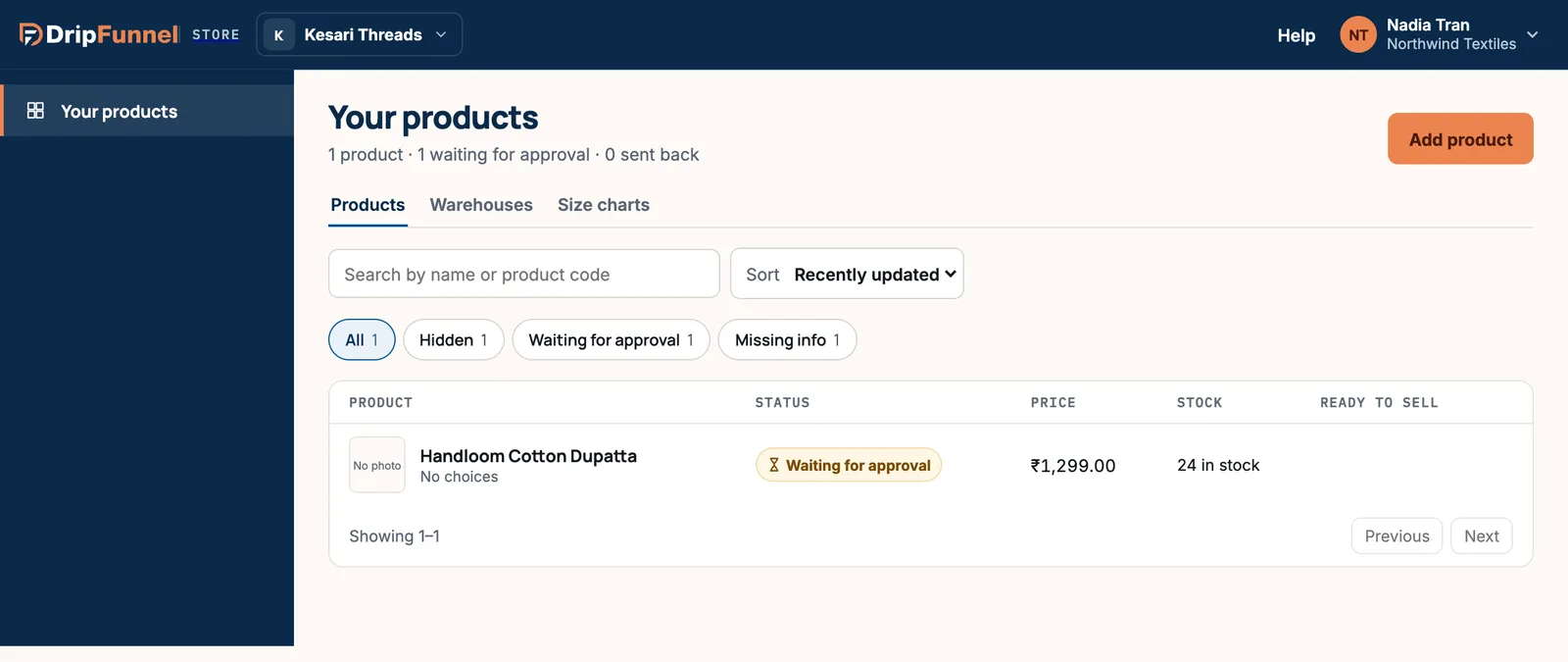Viewport: 1568px width, 662px height.
Task: Click the Your products page heading
Action: (433, 118)
